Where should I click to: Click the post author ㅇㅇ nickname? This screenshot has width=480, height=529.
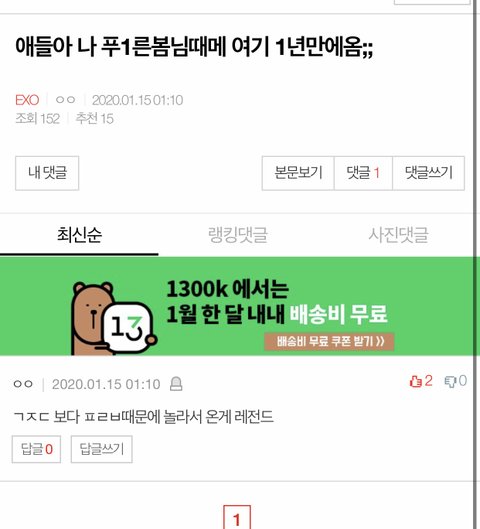pyautogui.click(x=65, y=100)
